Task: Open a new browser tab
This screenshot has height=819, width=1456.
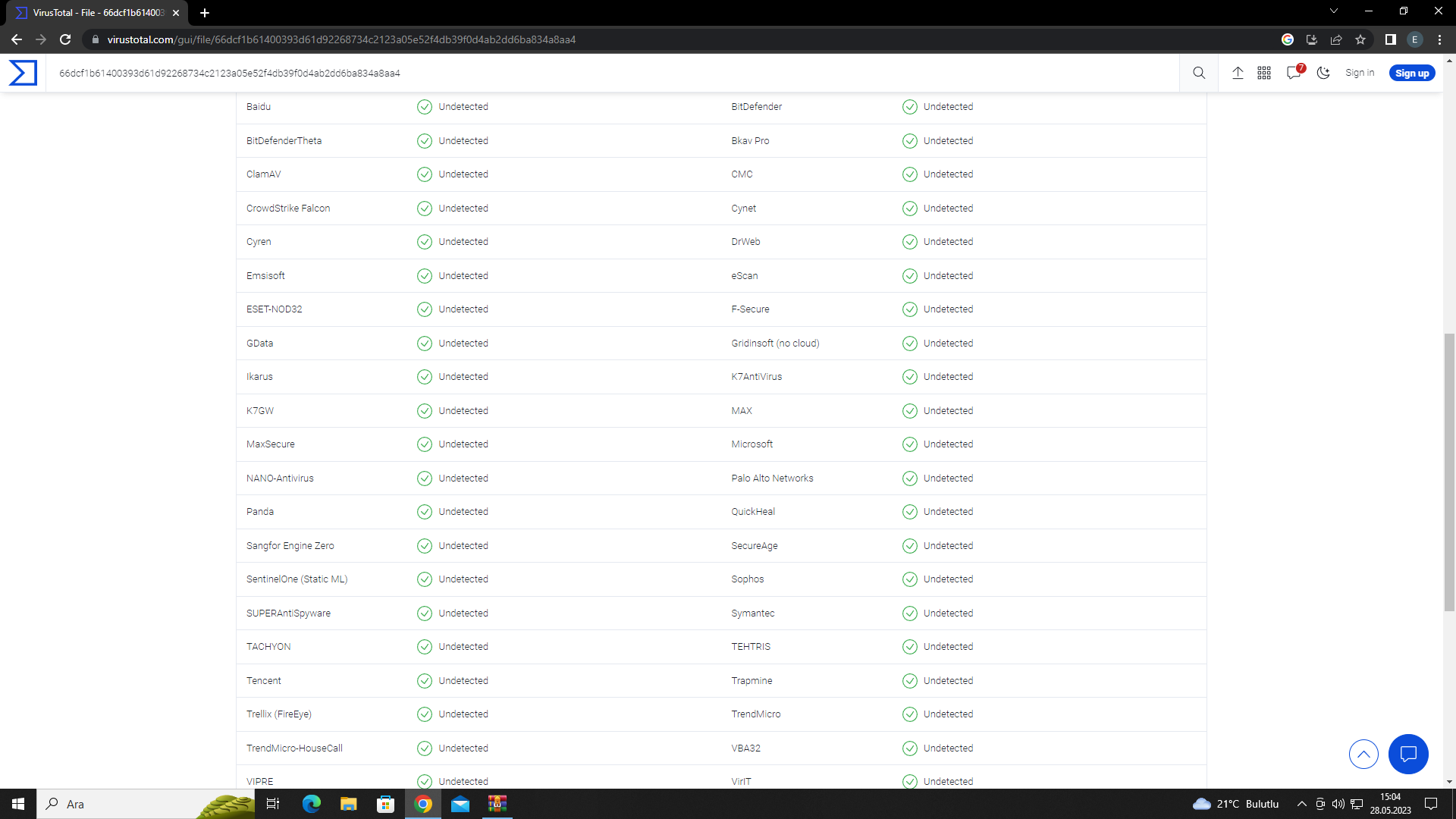Action: coord(205,13)
